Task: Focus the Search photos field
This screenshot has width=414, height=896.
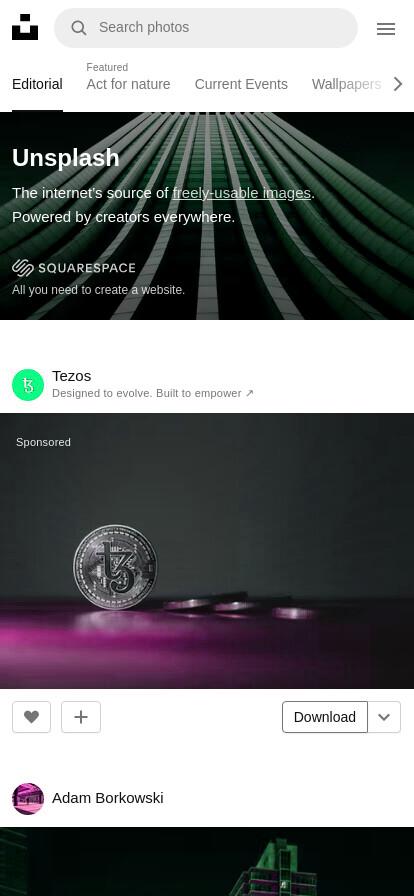Action: 206,27
